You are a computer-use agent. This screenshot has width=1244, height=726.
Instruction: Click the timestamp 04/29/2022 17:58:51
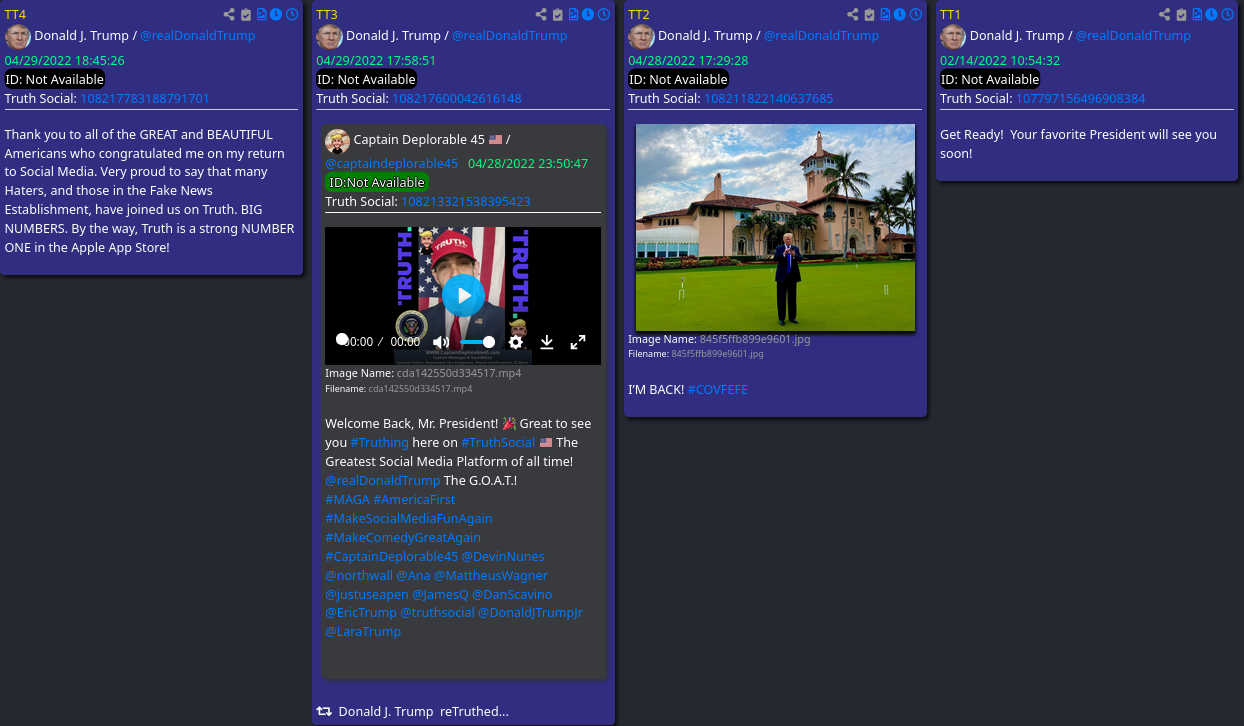tap(376, 61)
